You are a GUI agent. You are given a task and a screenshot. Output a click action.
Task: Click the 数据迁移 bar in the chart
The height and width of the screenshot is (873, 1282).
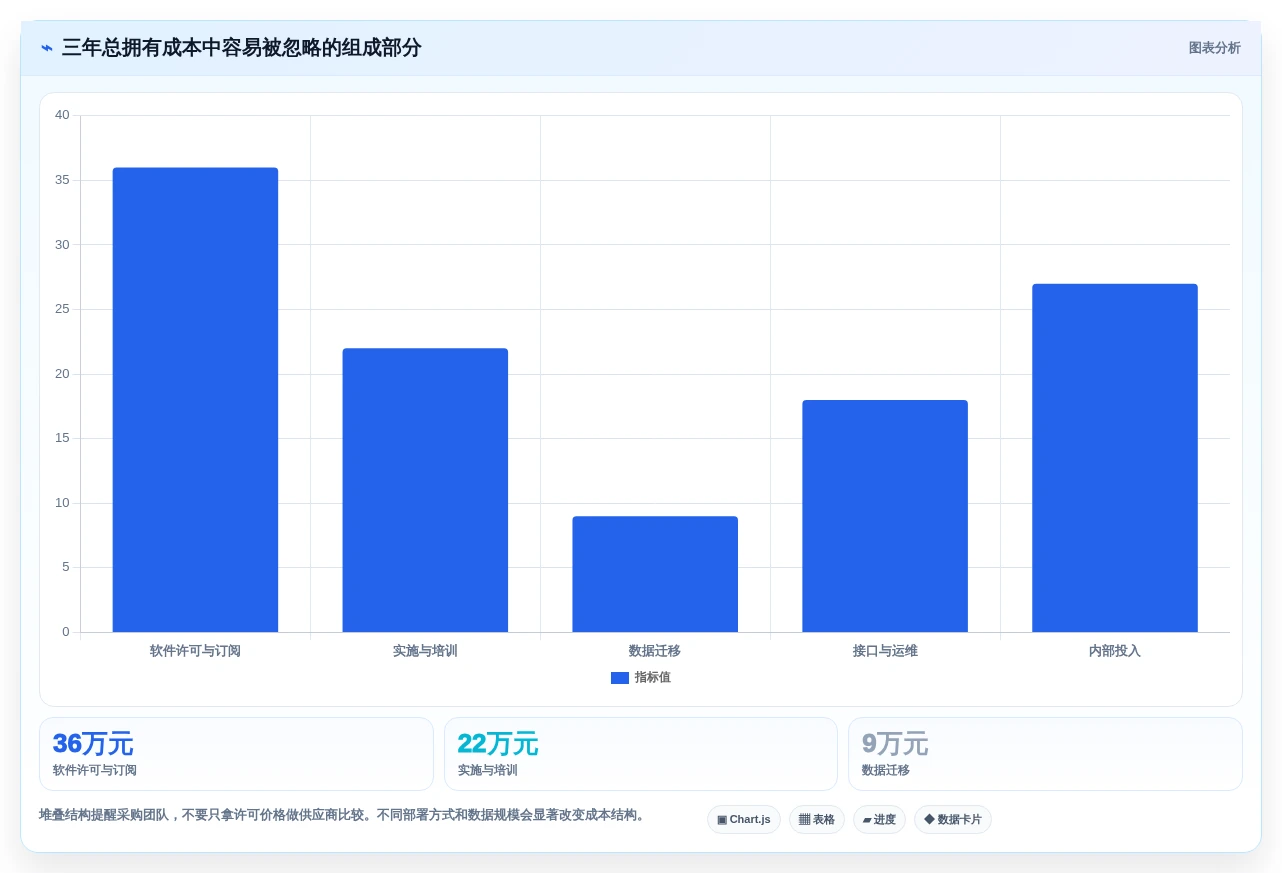point(655,574)
